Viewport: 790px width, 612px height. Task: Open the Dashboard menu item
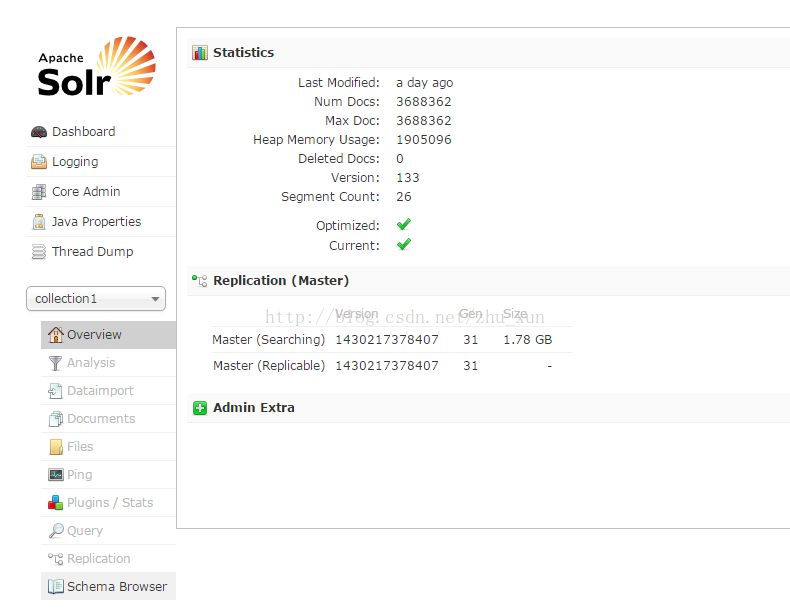click(x=101, y=132)
